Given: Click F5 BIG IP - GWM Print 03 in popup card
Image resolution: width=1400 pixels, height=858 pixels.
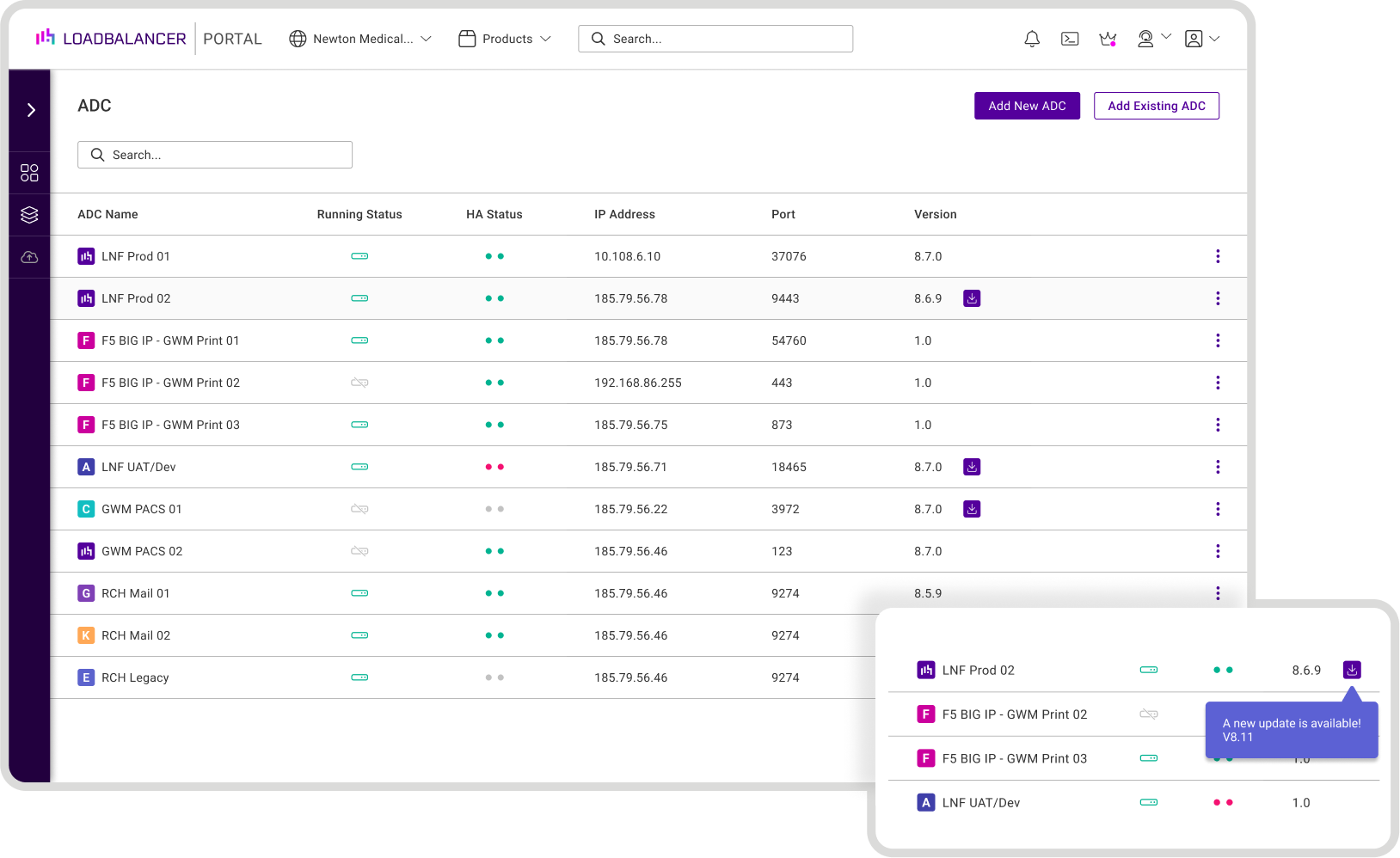Looking at the screenshot, I should (1015, 758).
